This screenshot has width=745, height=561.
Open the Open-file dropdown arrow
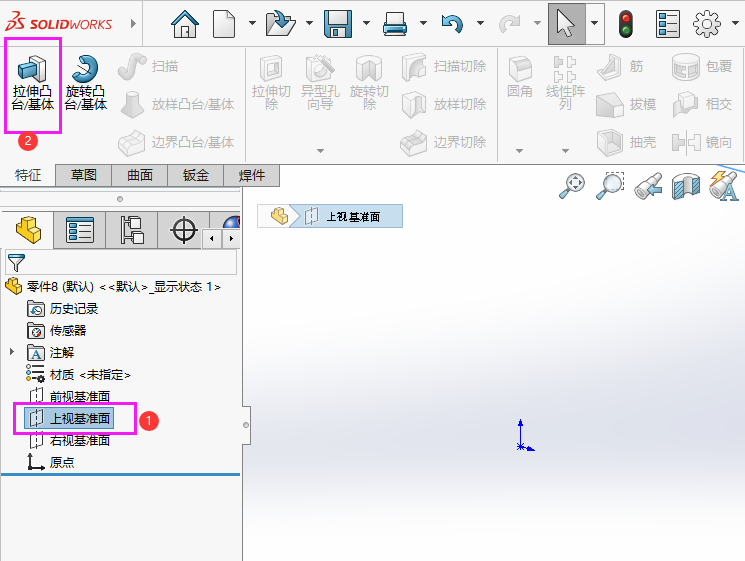point(309,23)
